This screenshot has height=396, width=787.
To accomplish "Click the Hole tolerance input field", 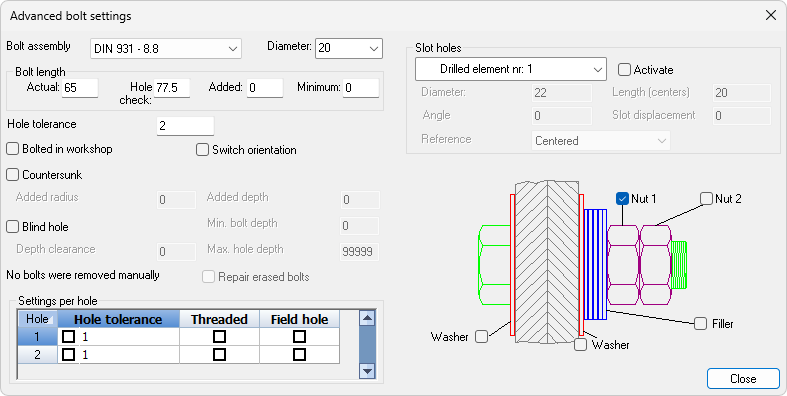I will click(x=185, y=125).
